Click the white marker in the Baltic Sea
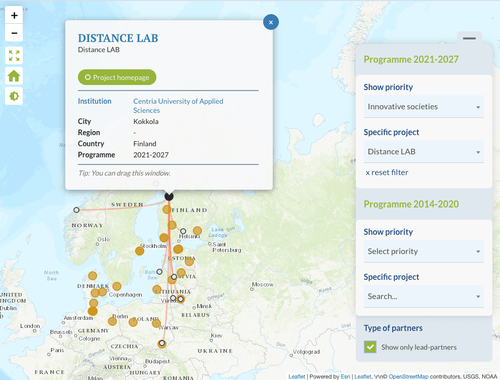500x380 pixels. click(x=159, y=272)
